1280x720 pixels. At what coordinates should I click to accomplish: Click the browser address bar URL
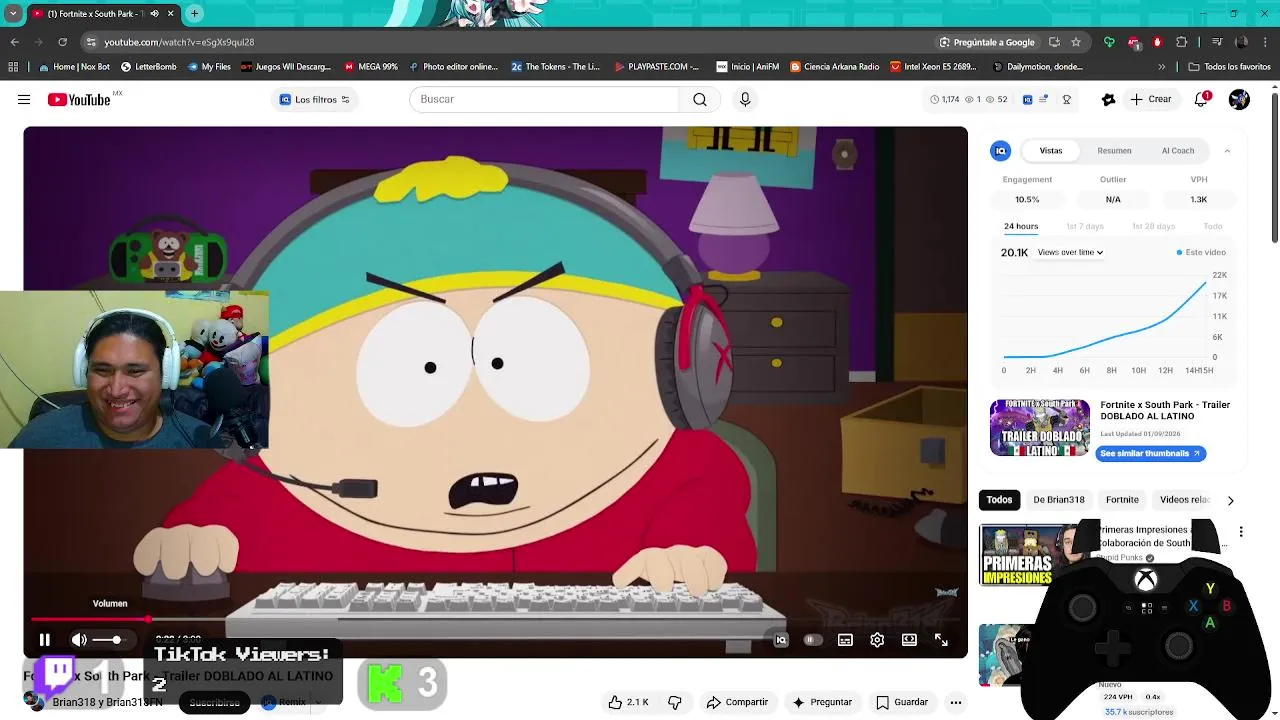point(179,42)
